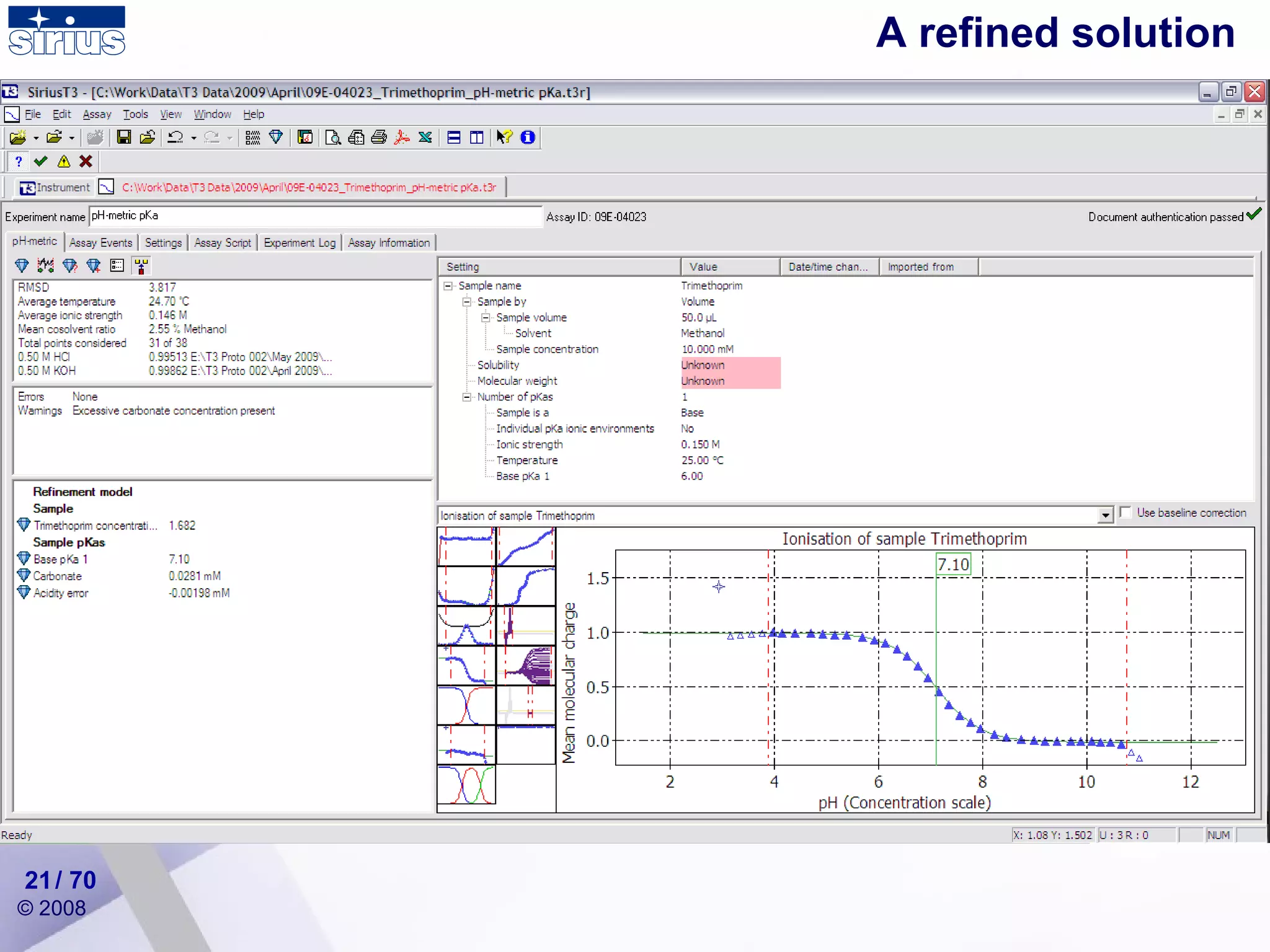Select the red-blue-green curves graph thumbnail

click(466, 785)
